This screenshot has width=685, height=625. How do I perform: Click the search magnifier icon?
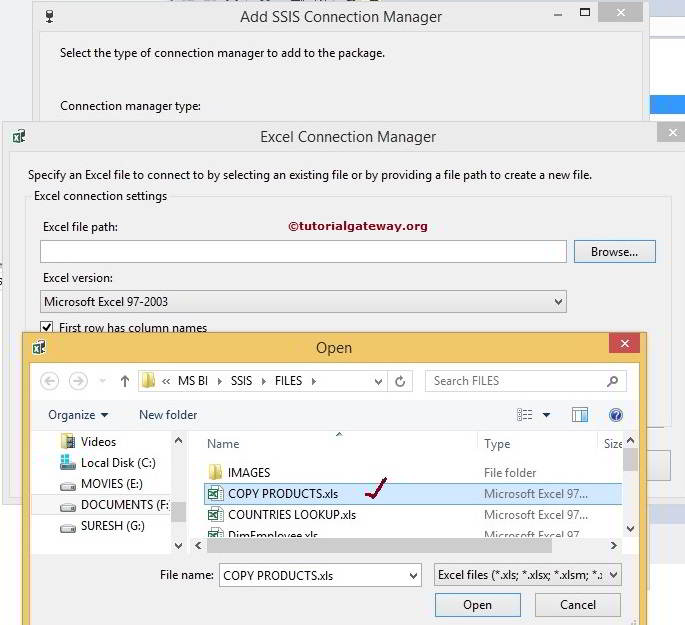coord(612,381)
